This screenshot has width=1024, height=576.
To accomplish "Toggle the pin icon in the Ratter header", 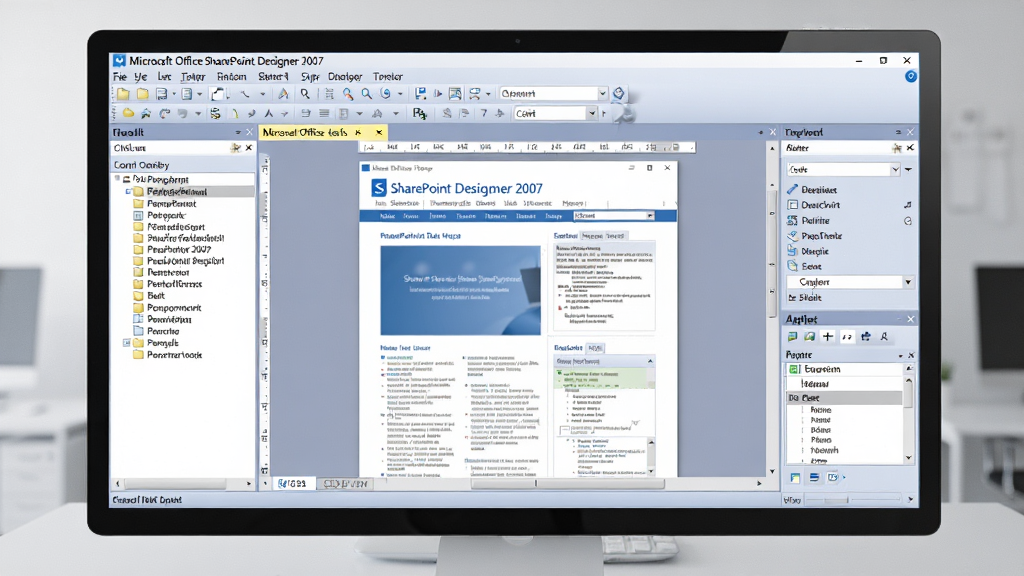I will [897, 148].
